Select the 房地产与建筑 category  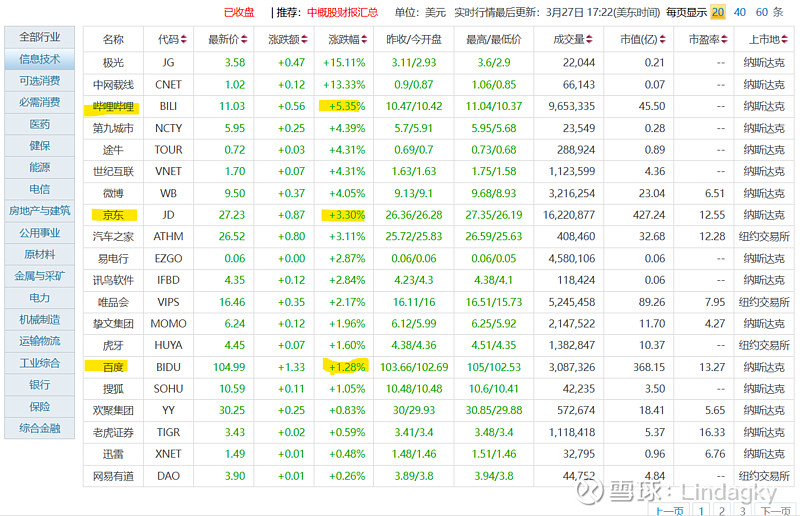point(40,211)
